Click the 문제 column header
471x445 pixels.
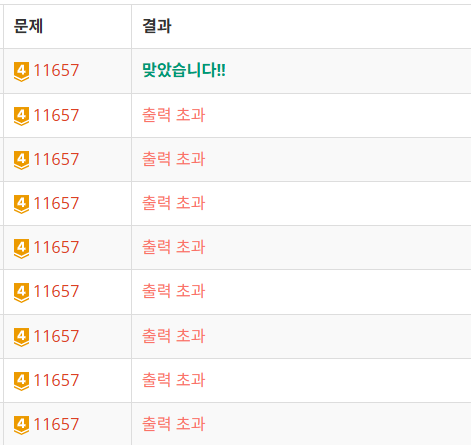[28, 26]
